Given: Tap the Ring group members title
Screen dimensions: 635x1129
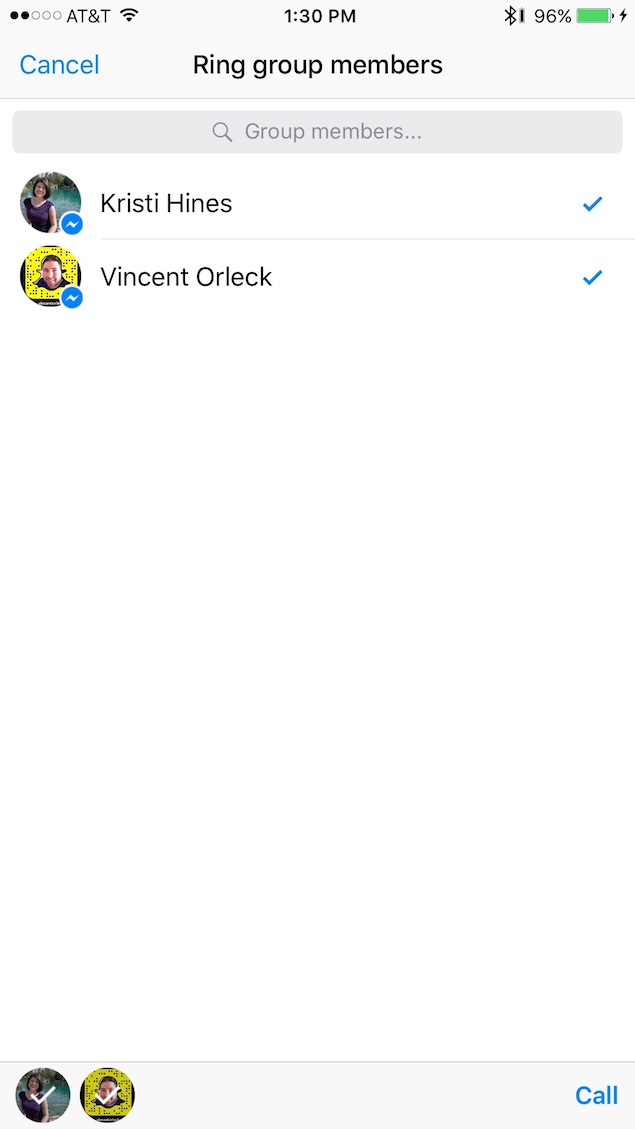Looking at the screenshot, I should pos(317,66).
